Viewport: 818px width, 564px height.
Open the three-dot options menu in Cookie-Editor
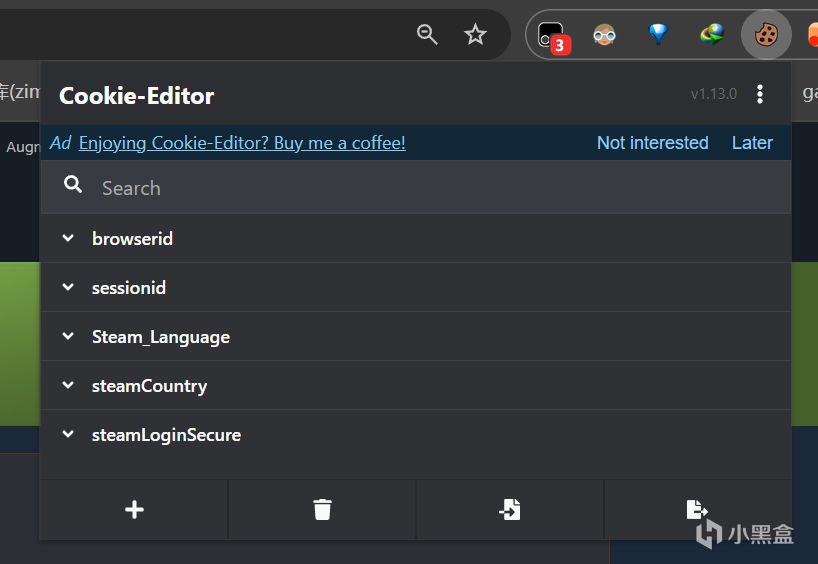(760, 94)
